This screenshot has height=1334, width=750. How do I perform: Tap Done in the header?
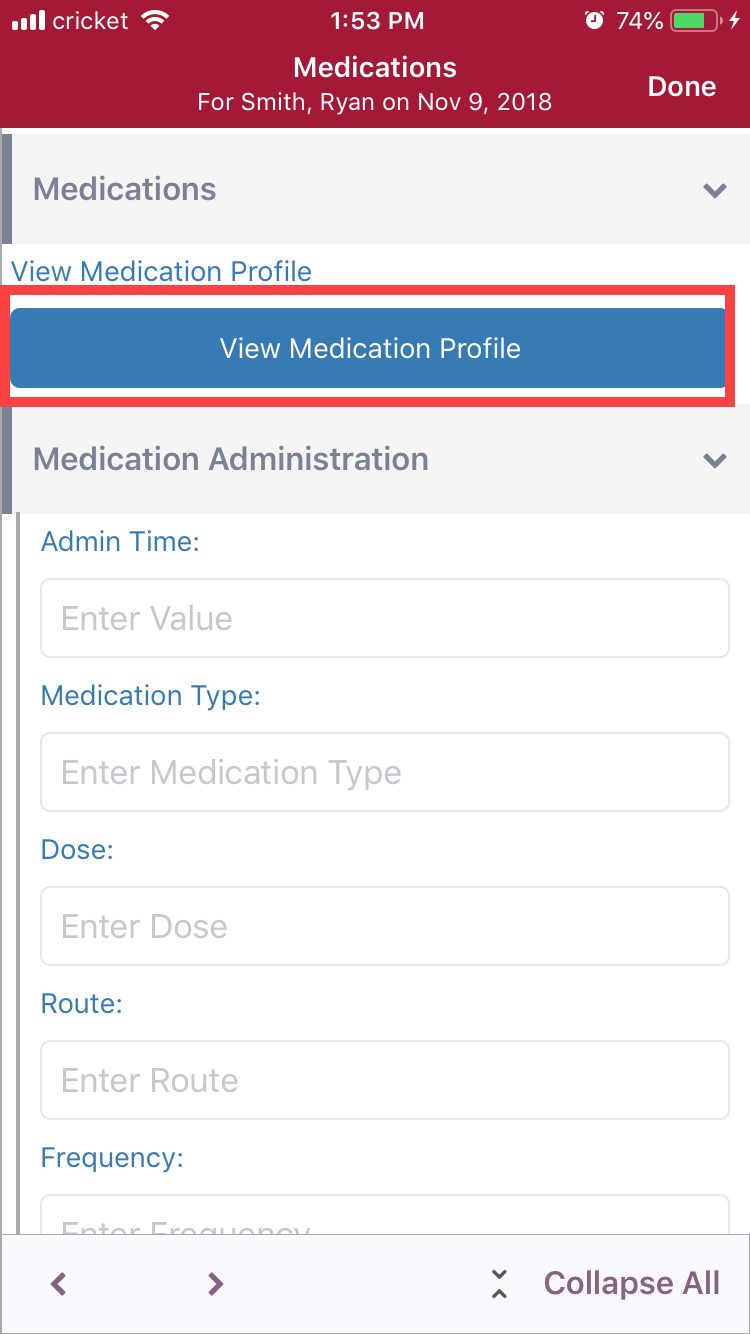coord(681,87)
